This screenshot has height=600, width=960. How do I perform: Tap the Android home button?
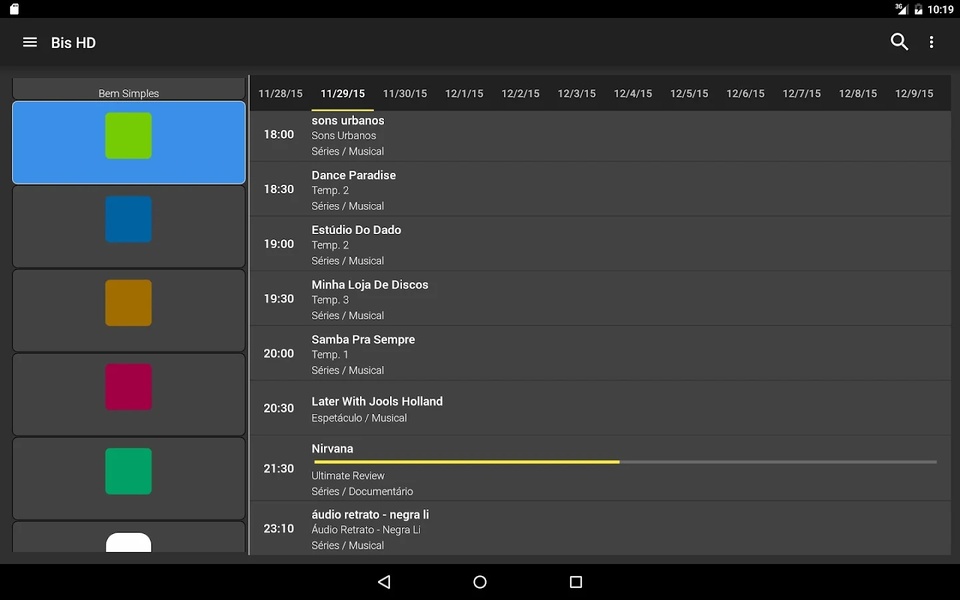tap(480, 582)
